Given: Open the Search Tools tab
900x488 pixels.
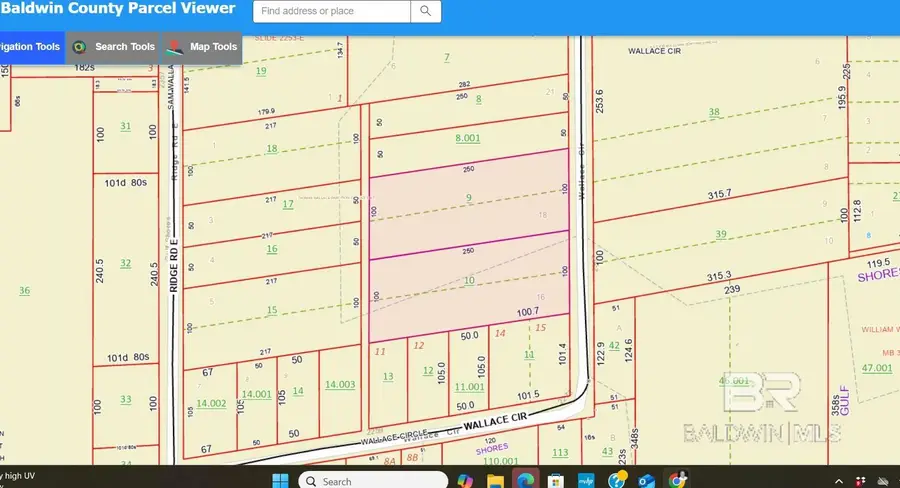Looking at the screenshot, I should coord(114,47).
